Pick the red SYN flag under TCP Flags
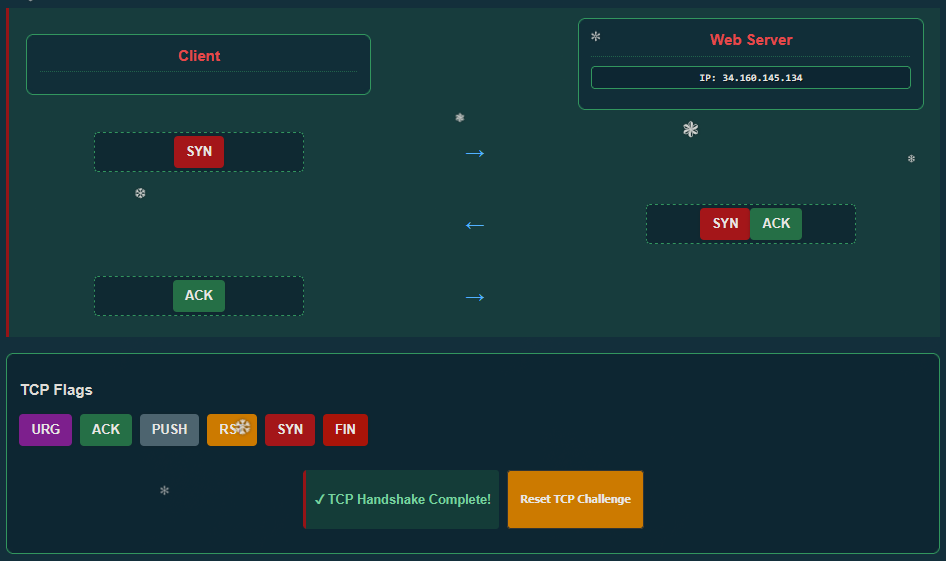This screenshot has height=561, width=946. pyautogui.click(x=290, y=430)
